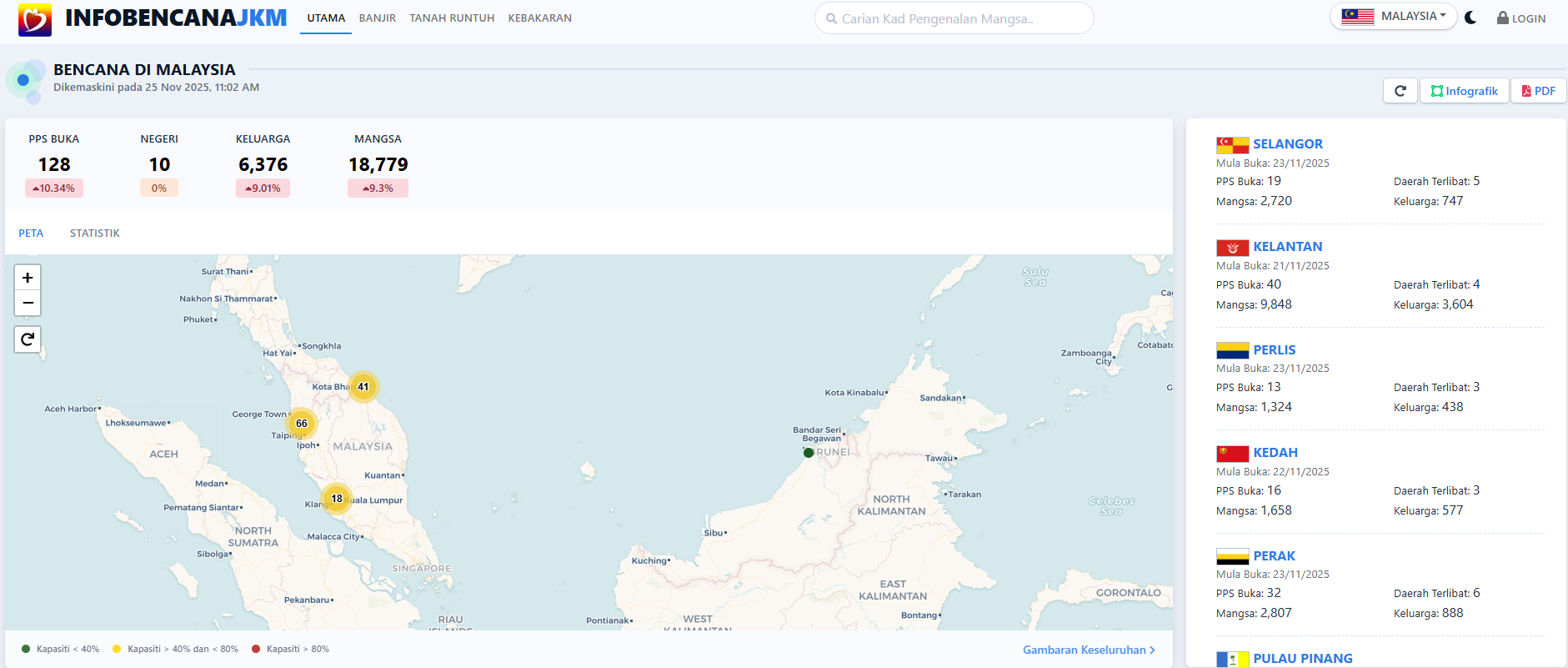
Task: Download the PDF report
Action: pyautogui.click(x=1539, y=91)
